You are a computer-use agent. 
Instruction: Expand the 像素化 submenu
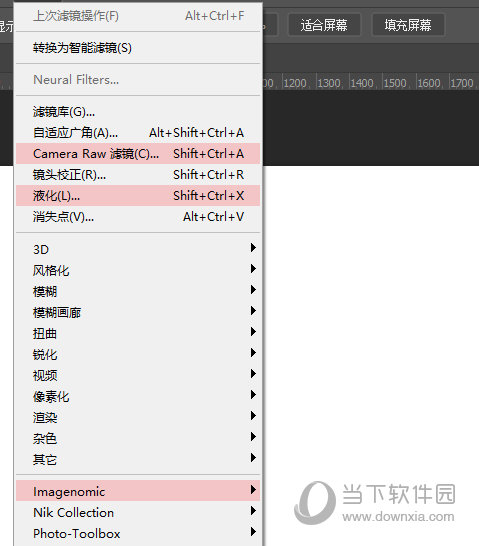tap(138, 396)
